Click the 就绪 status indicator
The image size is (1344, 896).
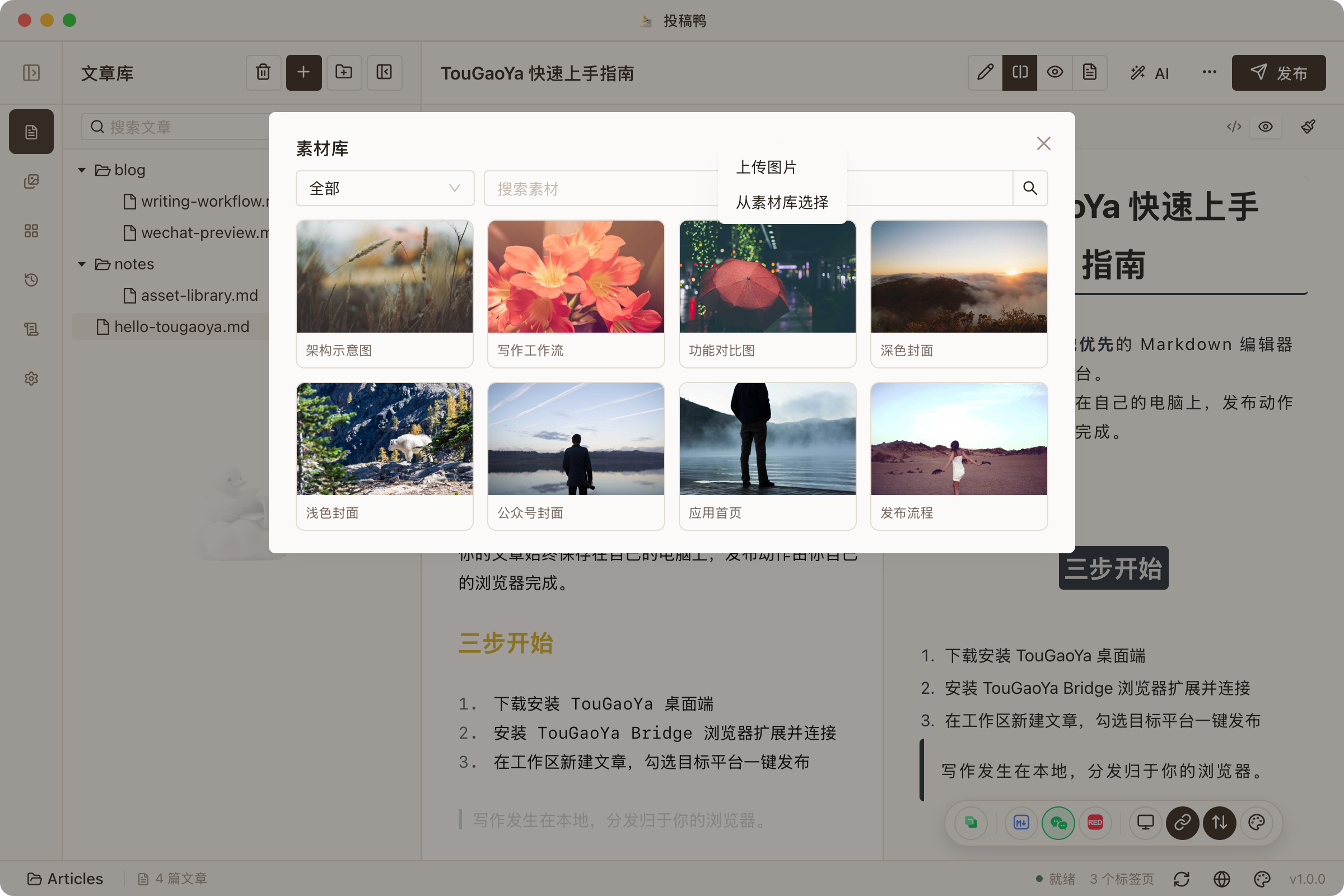pos(1056,878)
